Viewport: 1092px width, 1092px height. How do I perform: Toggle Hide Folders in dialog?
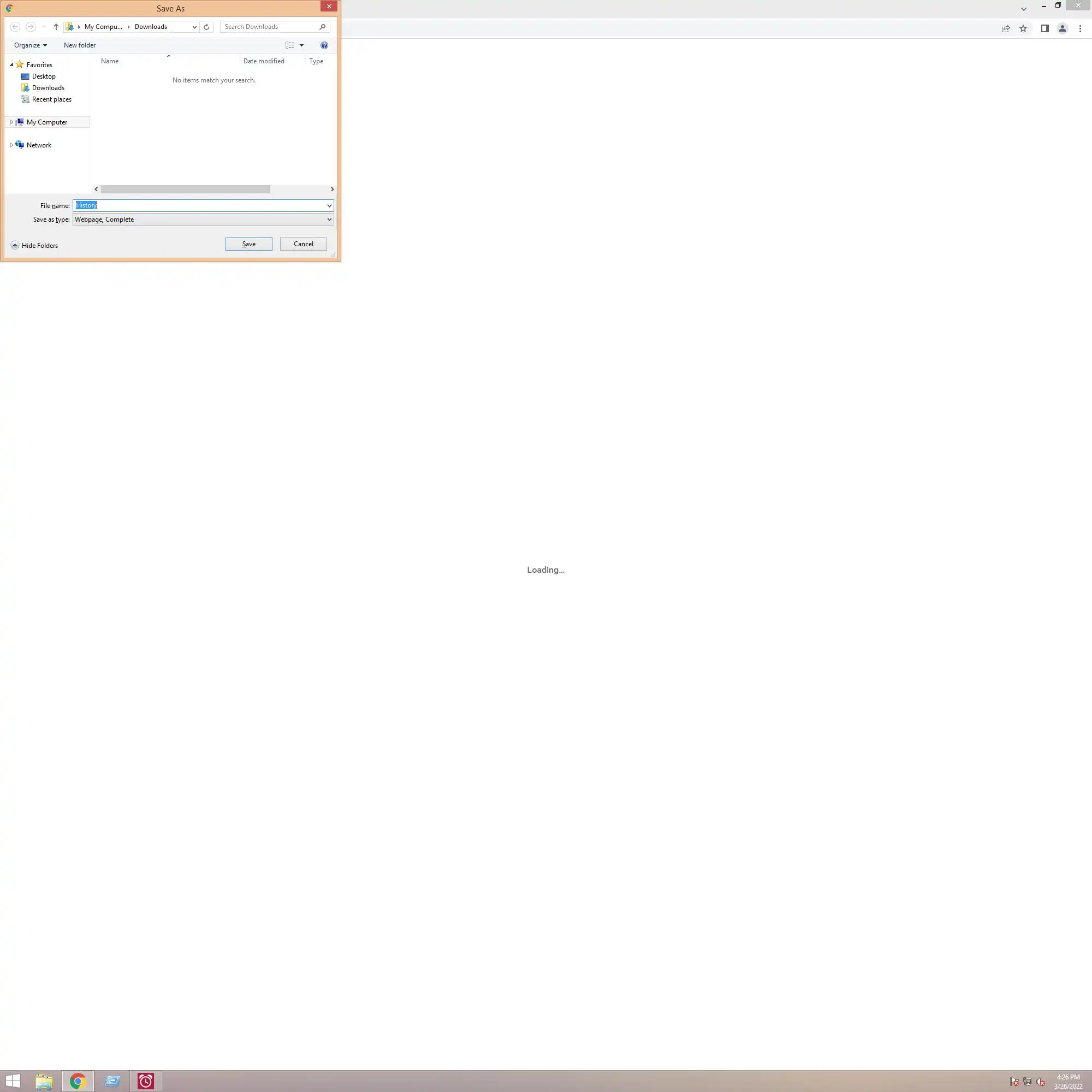(34, 245)
